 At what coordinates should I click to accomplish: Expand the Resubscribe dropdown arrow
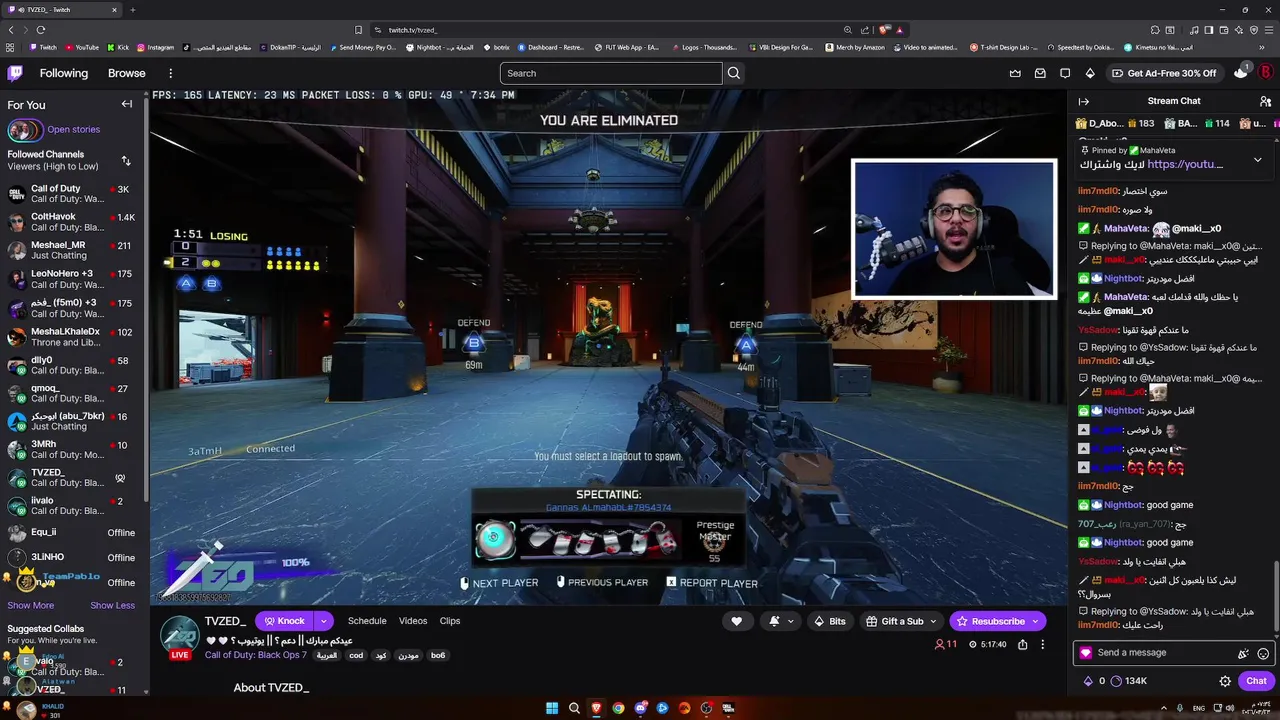click(1036, 621)
